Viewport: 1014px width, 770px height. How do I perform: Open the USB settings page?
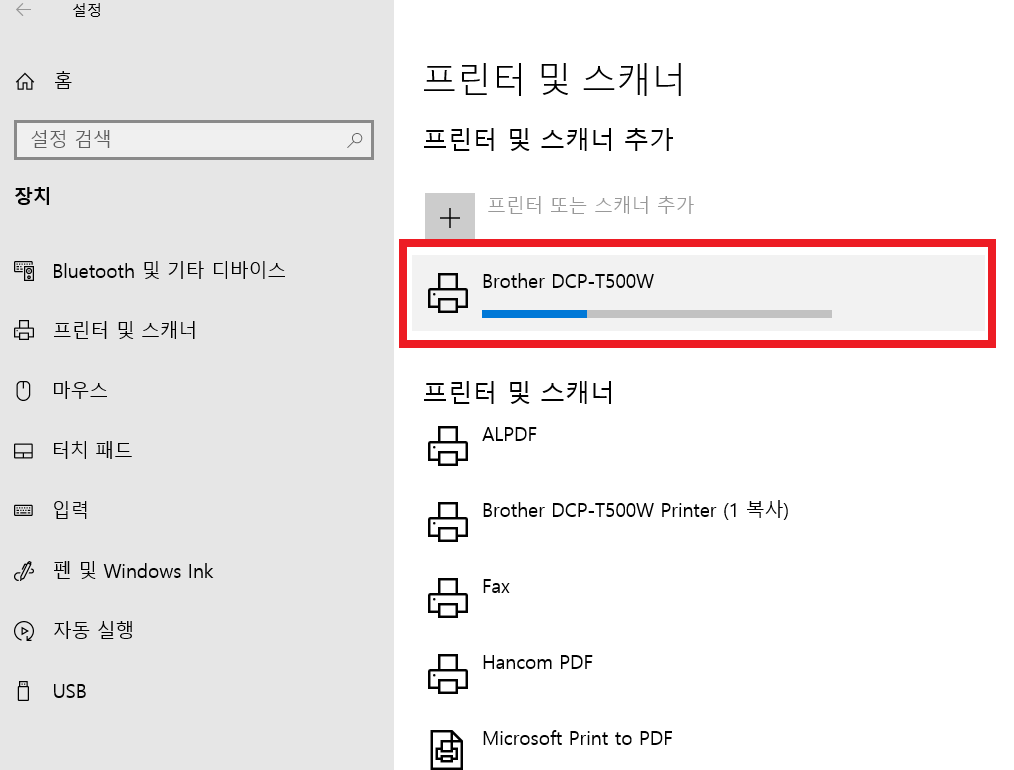pos(69,691)
